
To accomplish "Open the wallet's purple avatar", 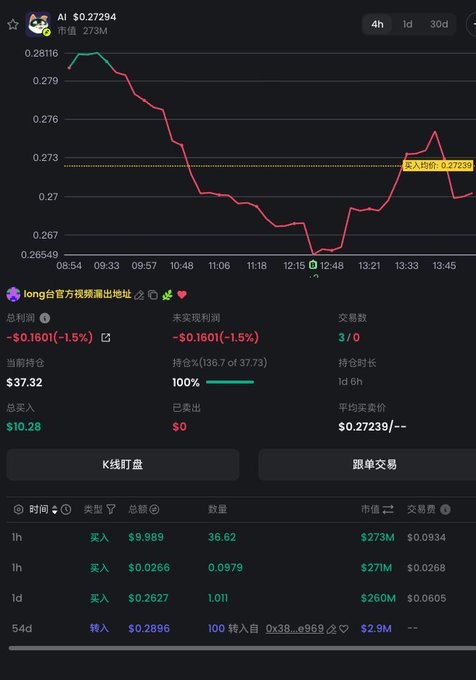I will click(13, 294).
